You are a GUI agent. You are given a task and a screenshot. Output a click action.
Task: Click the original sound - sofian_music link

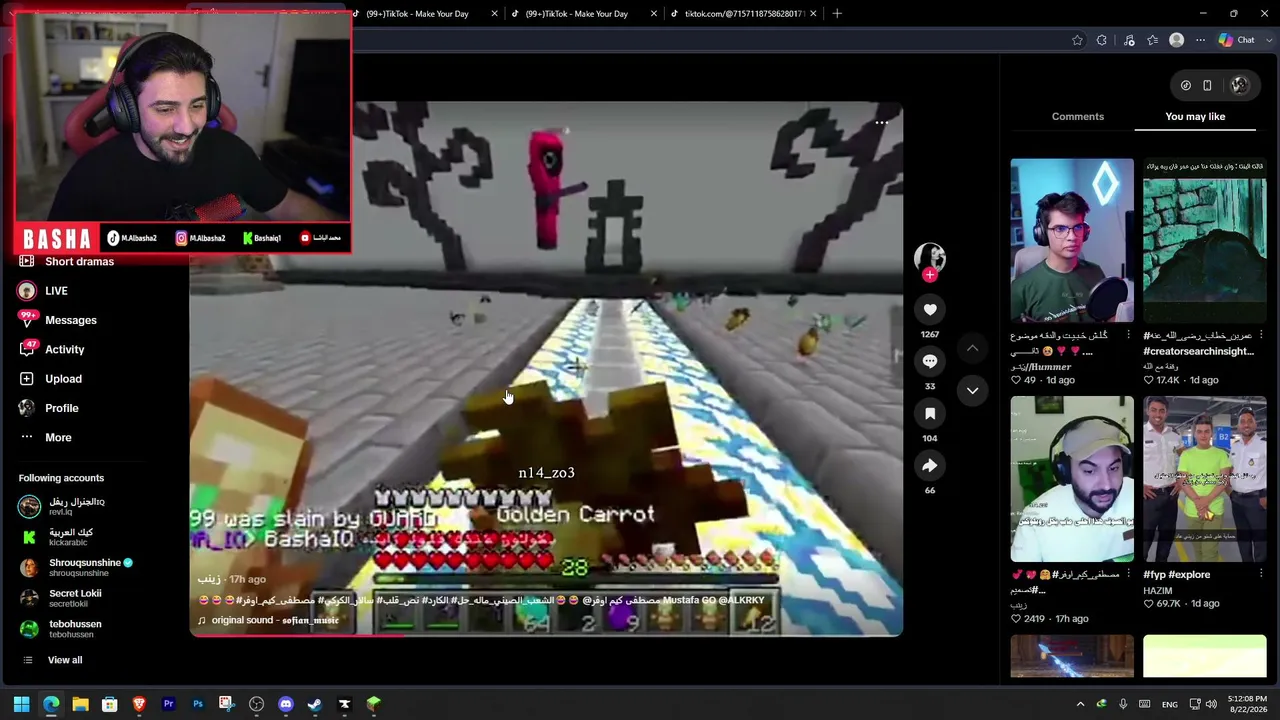pyautogui.click(x=275, y=621)
